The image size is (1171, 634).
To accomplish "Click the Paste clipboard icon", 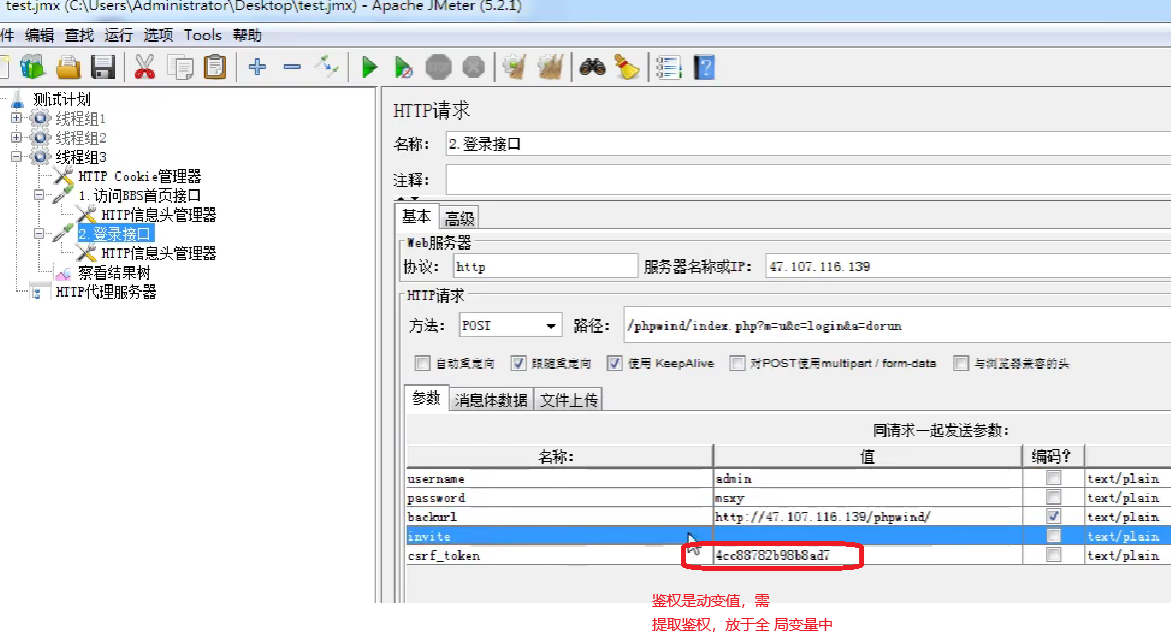I will 215,67.
